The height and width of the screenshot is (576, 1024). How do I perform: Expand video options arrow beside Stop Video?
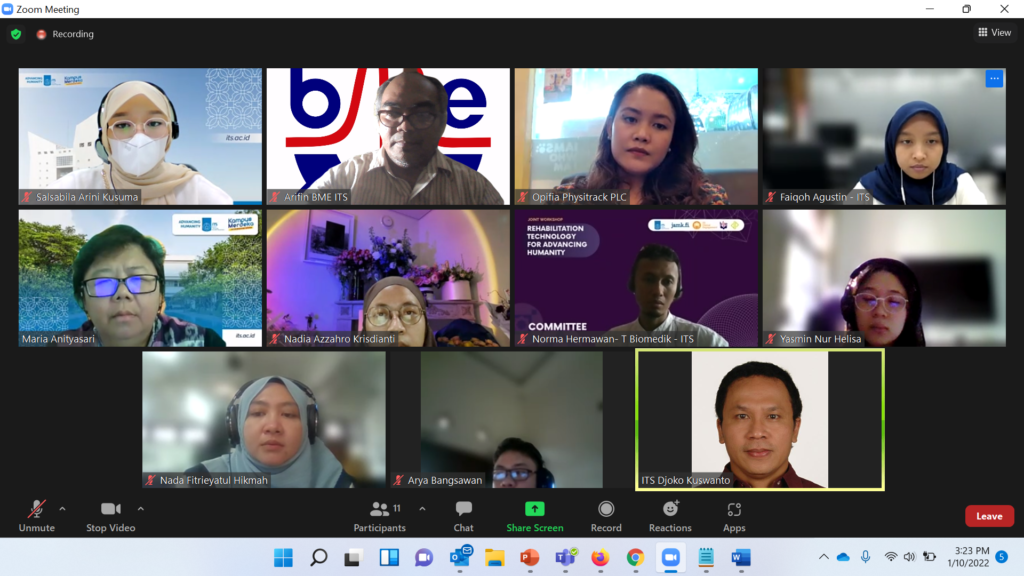pos(140,508)
